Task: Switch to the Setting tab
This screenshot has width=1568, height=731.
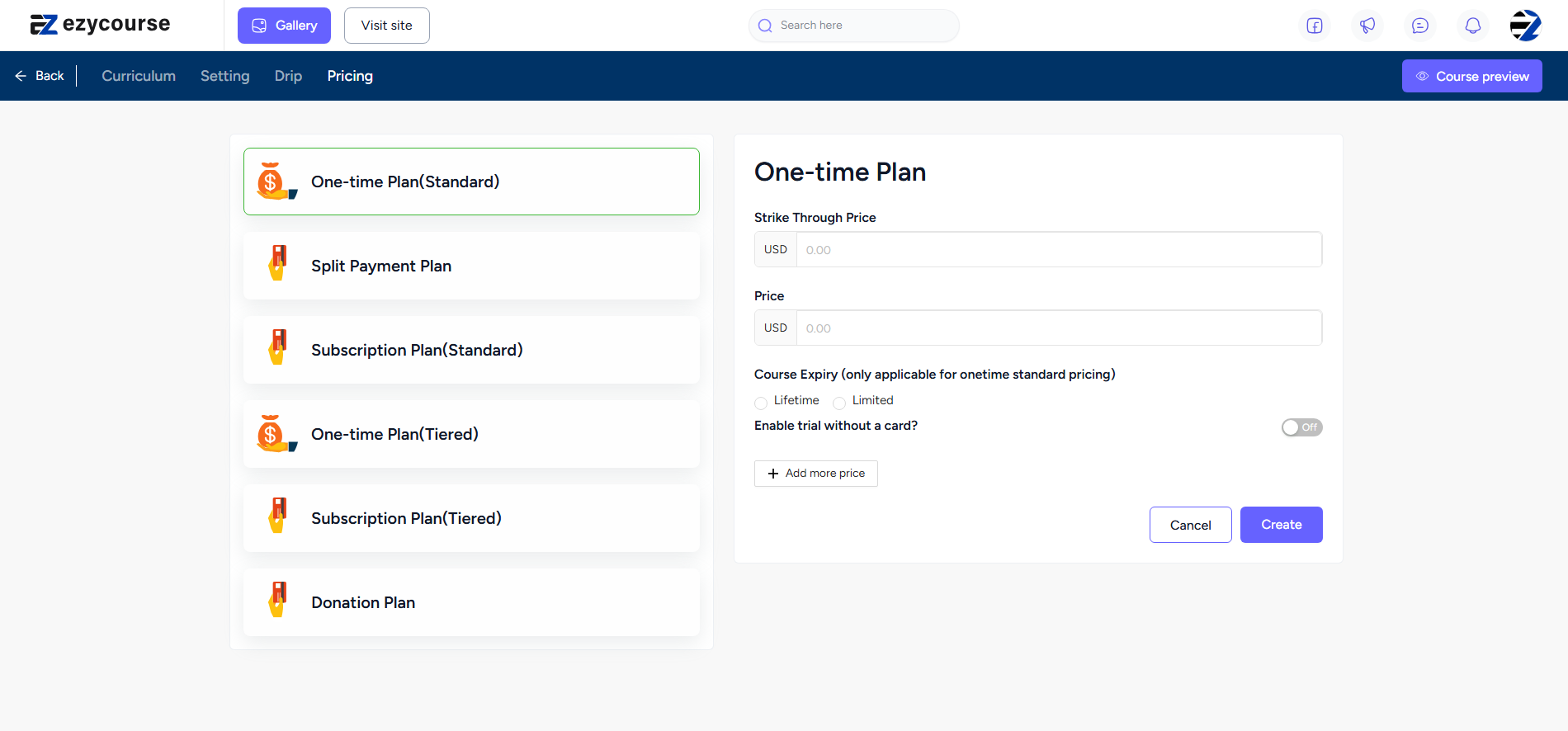Action: point(224,76)
